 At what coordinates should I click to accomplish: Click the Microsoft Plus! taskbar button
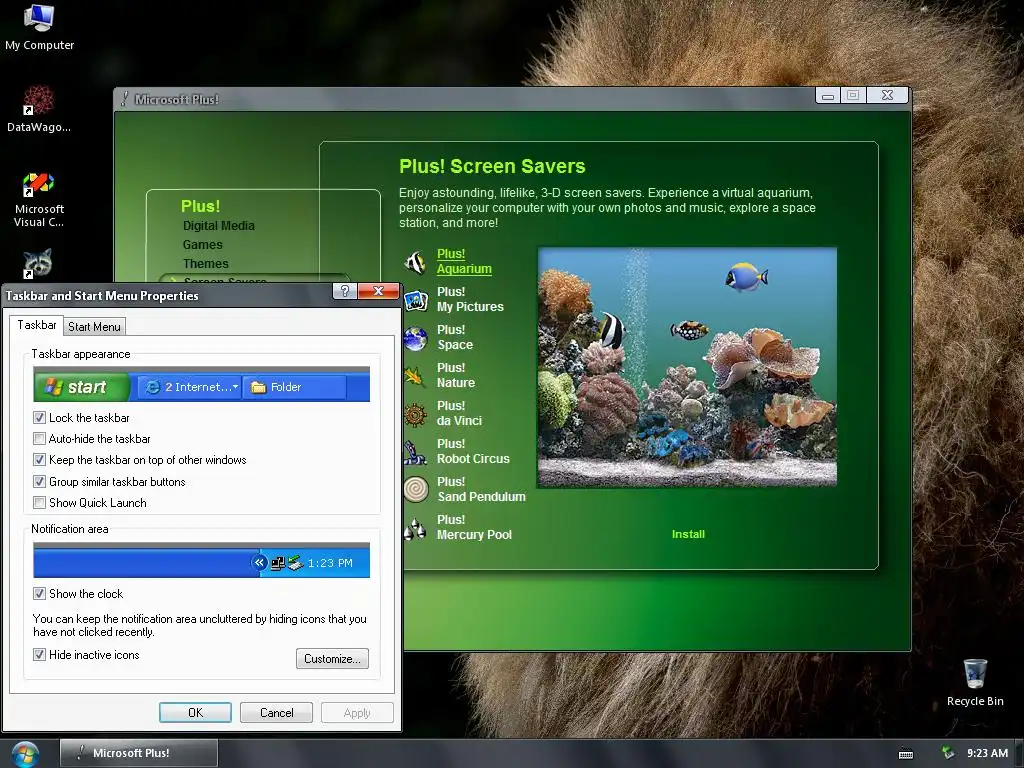click(139, 753)
